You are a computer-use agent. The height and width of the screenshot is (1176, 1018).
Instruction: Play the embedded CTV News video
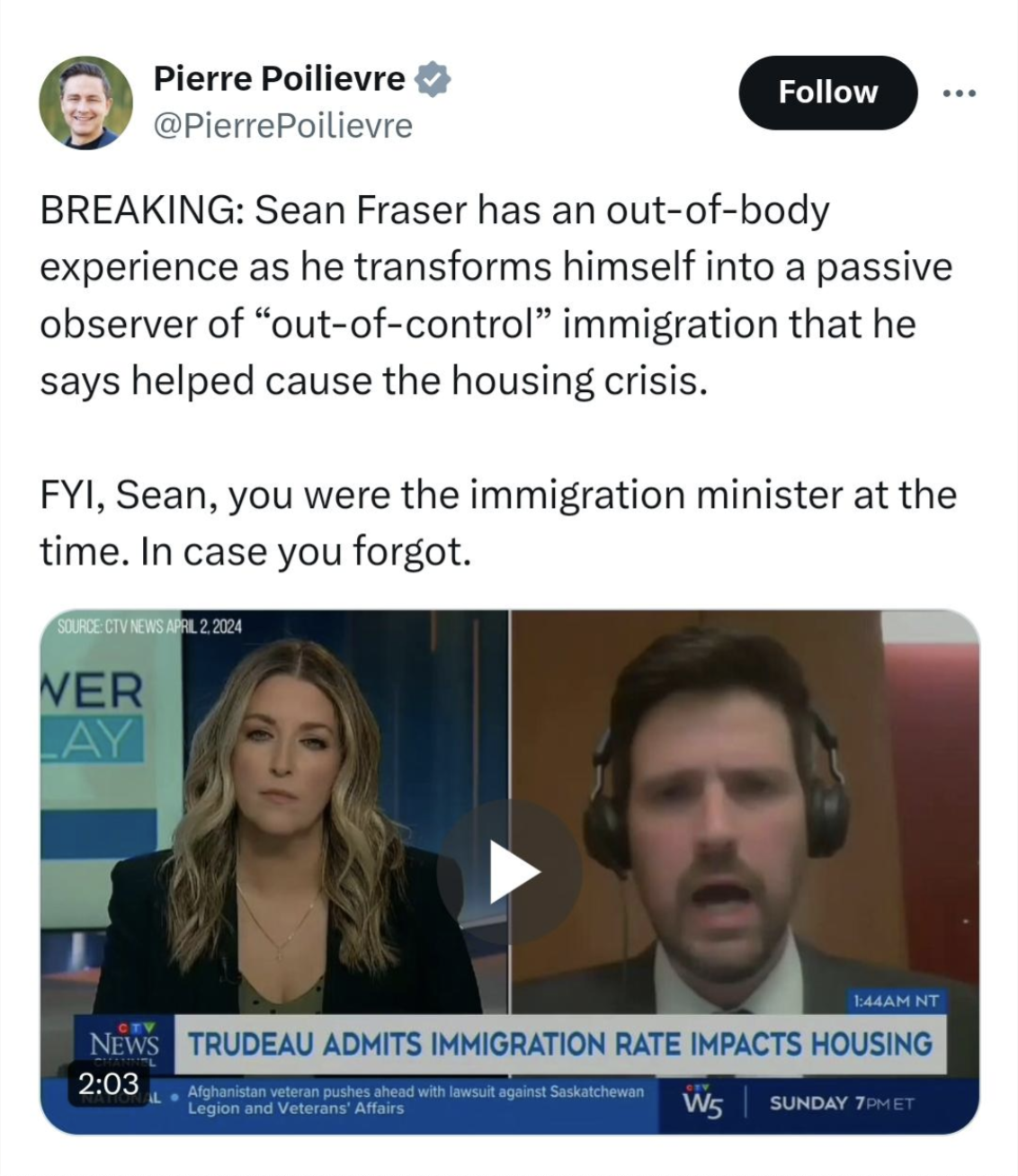509,870
